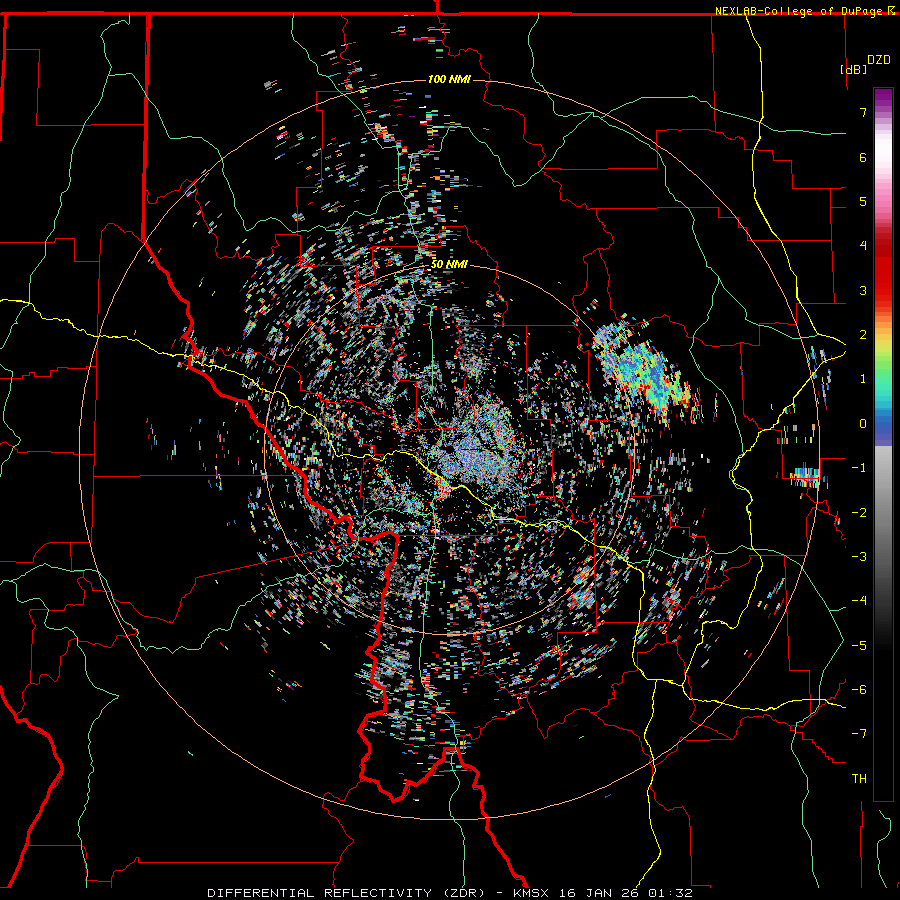This screenshot has height=900, width=900.
Task: Click the 4 value on color scale
Action: click(x=863, y=246)
